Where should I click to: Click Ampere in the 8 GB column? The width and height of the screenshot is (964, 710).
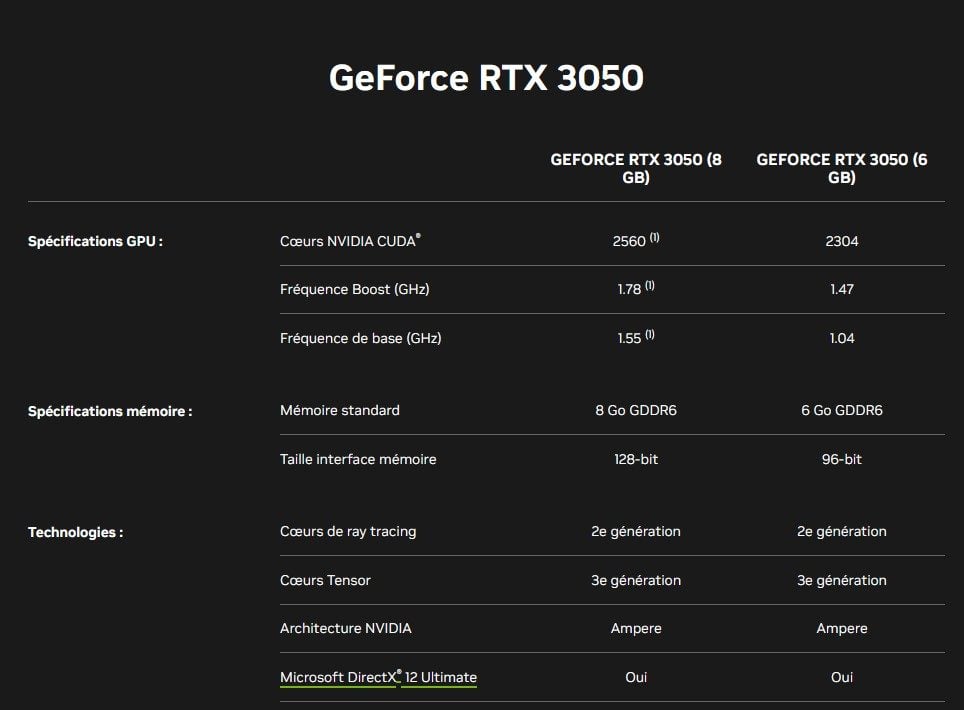[x=636, y=628]
